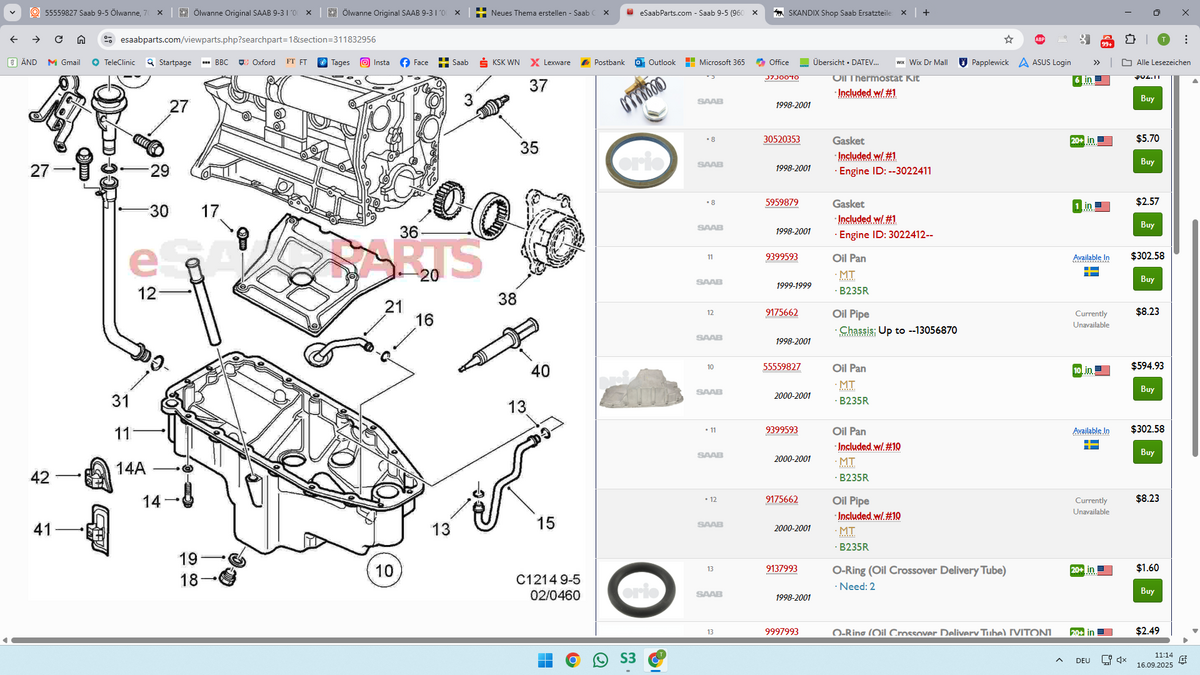The height and width of the screenshot is (675, 1200).
Task: Click part number 10 circle in the diagram
Action: (x=384, y=571)
